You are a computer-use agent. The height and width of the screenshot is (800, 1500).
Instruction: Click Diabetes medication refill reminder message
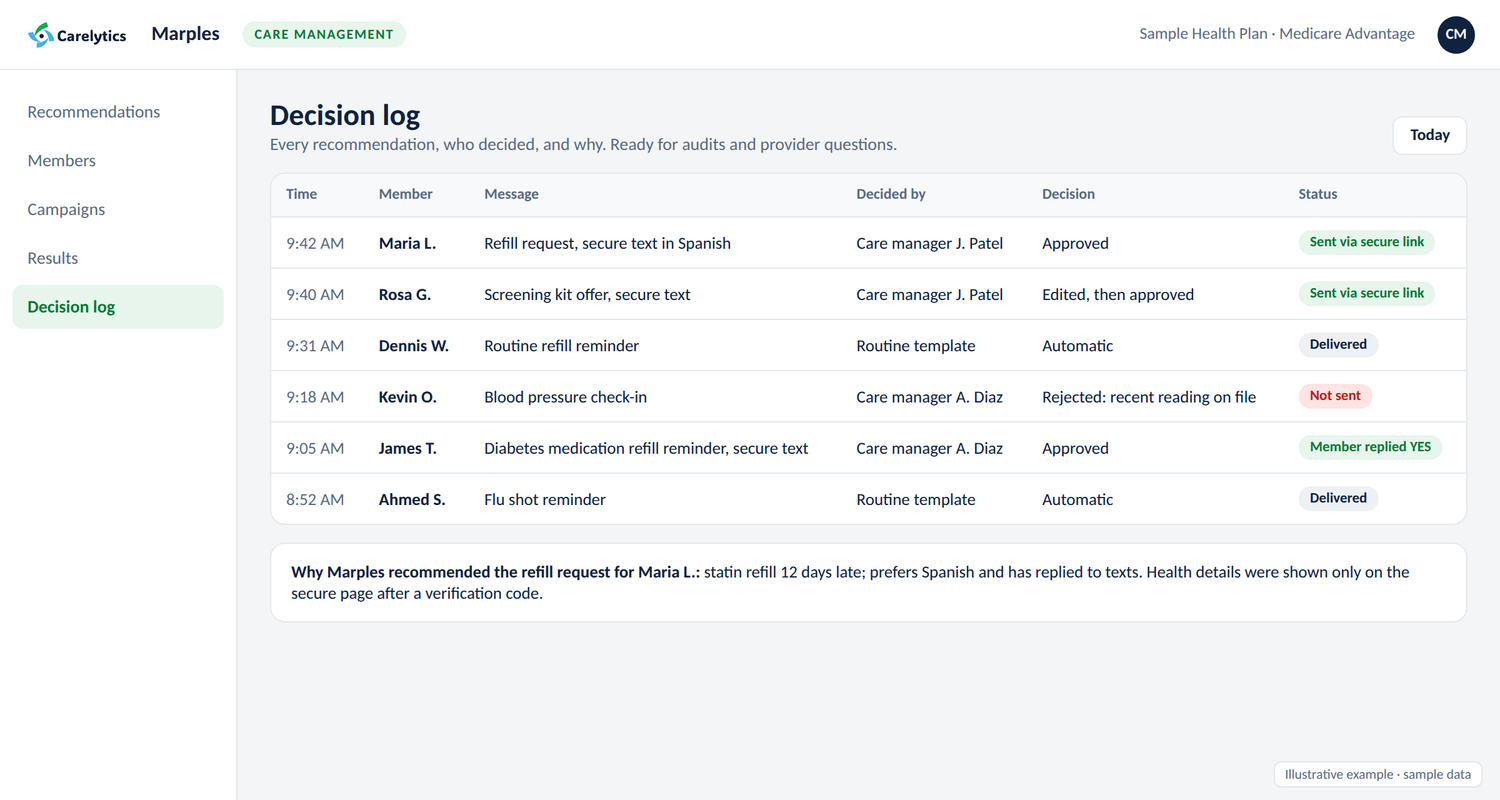[x=646, y=448]
